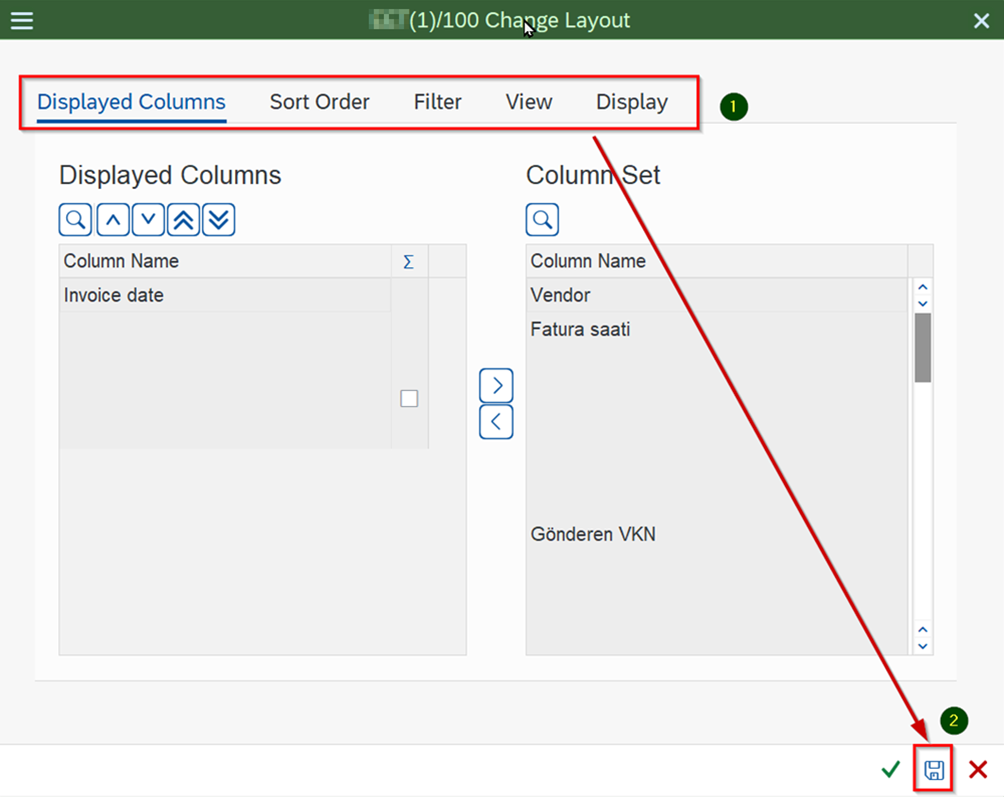Move selected column to the top

pos(183,219)
